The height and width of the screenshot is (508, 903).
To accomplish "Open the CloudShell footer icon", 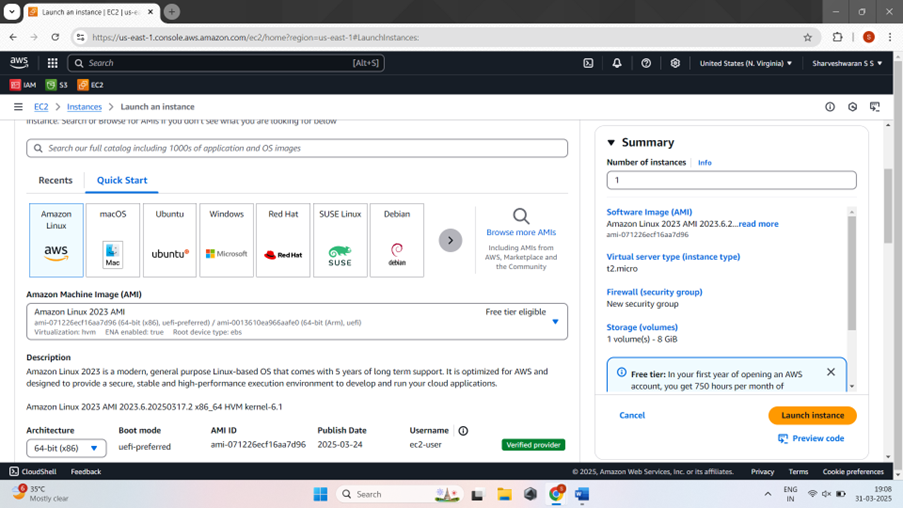I will pos(14,471).
